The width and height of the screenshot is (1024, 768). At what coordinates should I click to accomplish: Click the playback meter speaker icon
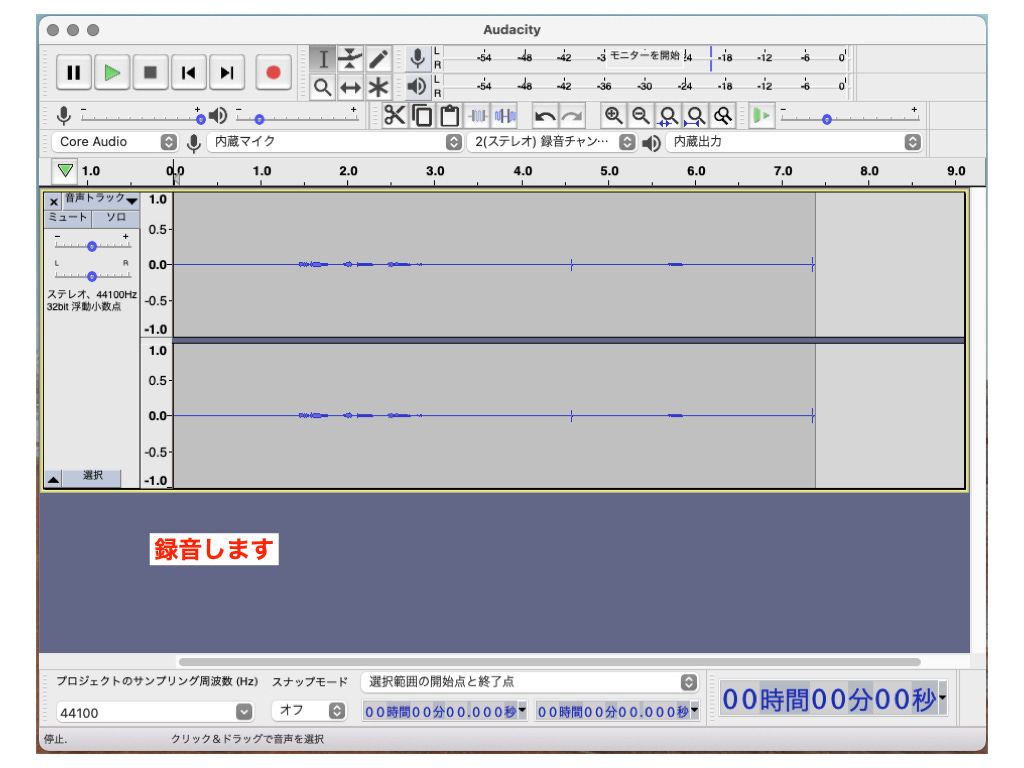tap(417, 86)
